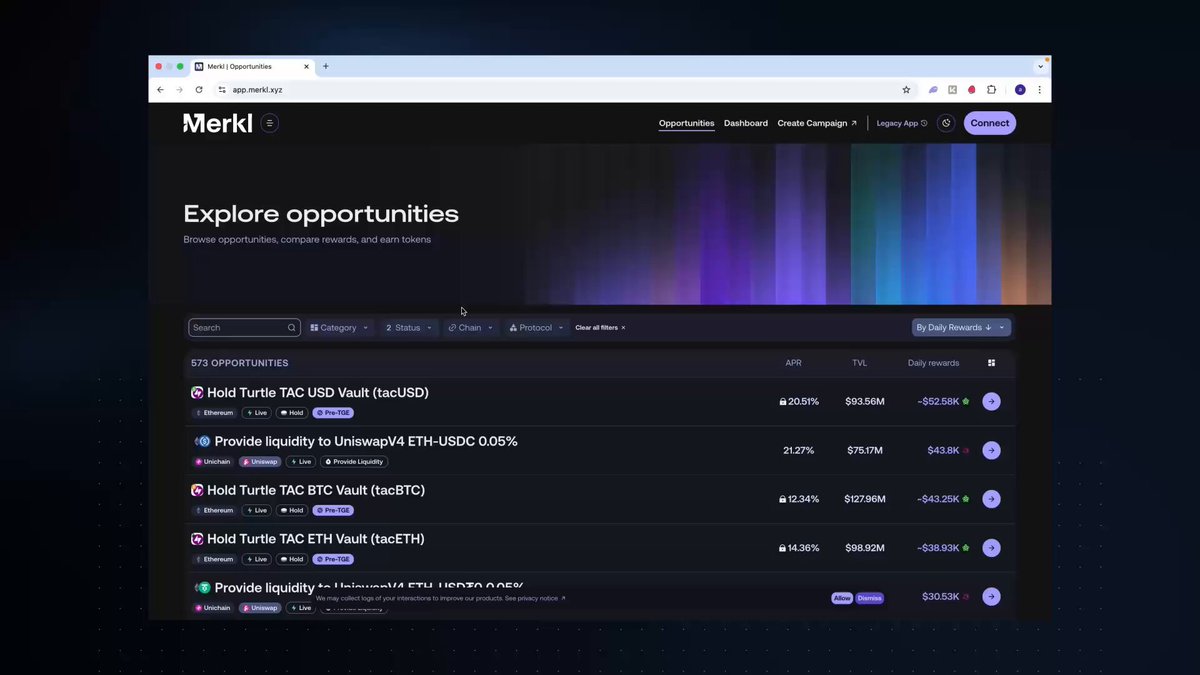The image size is (1200, 675).
Task: Click the tacETH vault token icon
Action: tap(197, 539)
